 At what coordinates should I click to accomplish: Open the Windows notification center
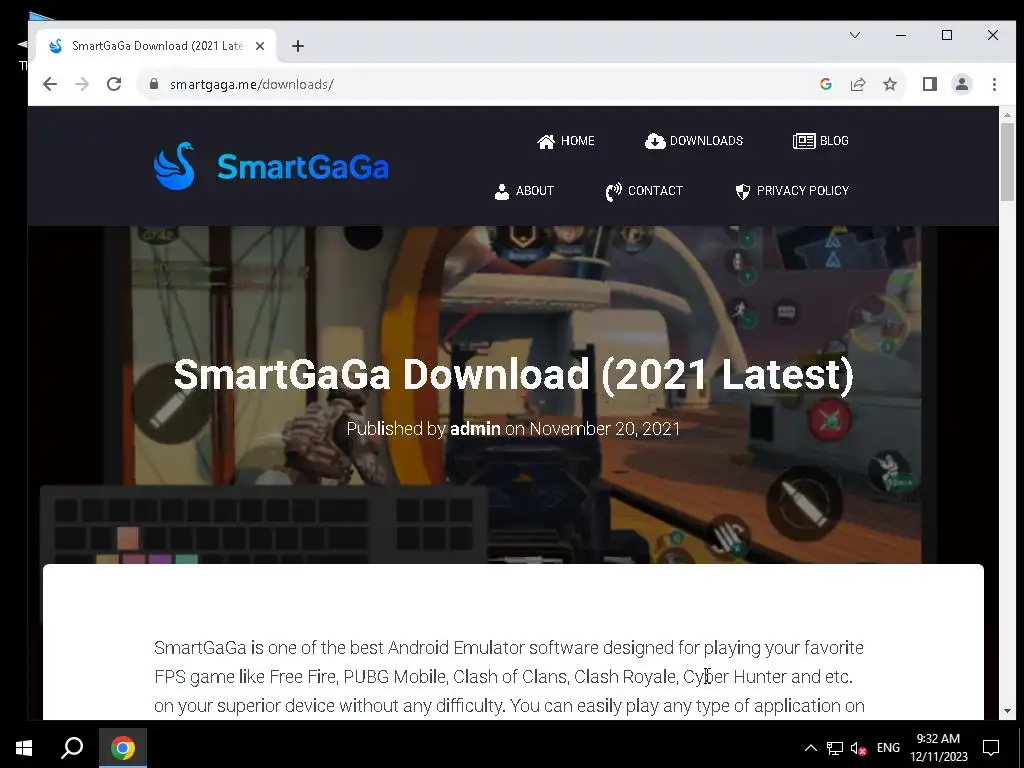click(x=991, y=748)
